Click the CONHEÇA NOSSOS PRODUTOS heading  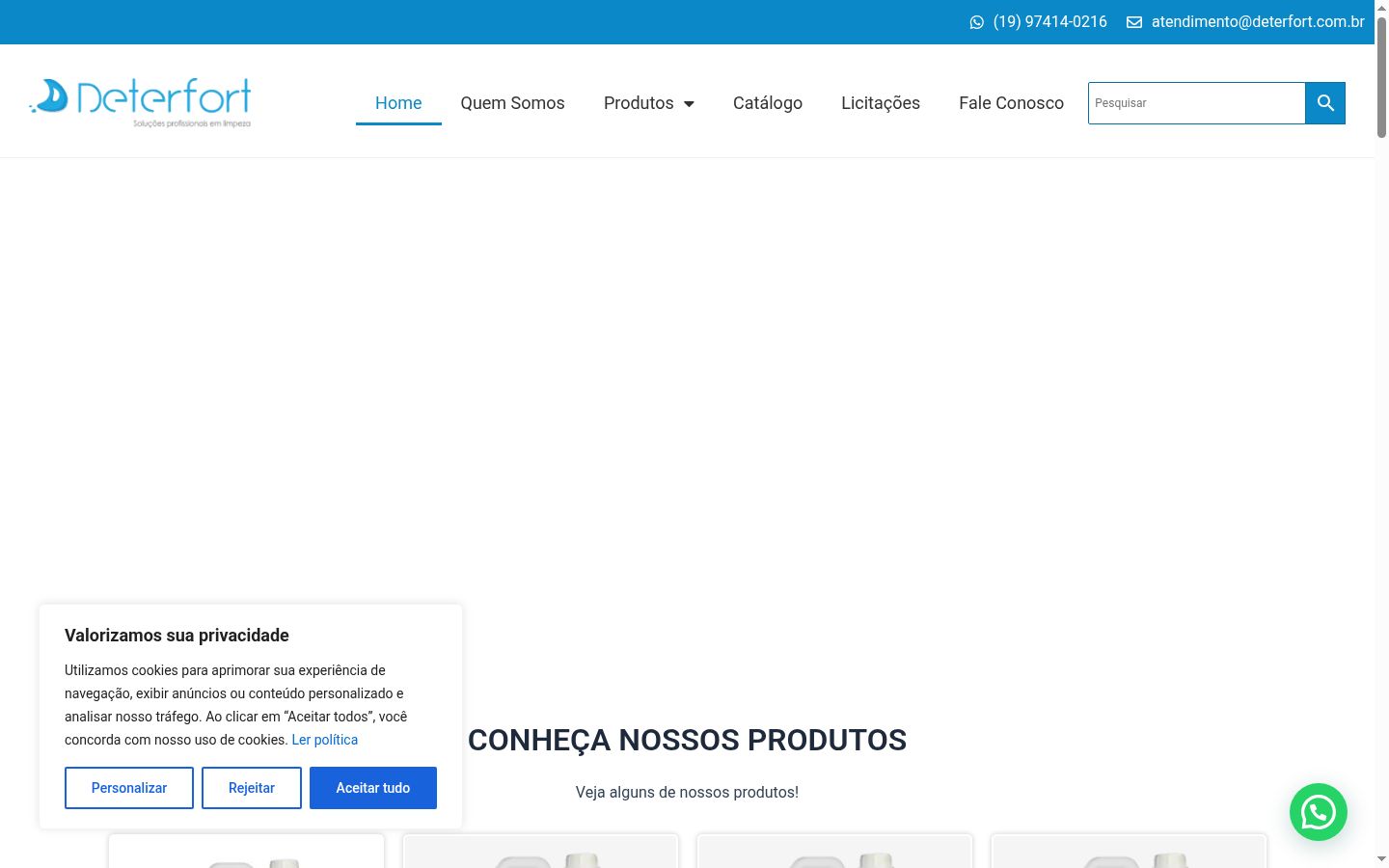(x=687, y=740)
